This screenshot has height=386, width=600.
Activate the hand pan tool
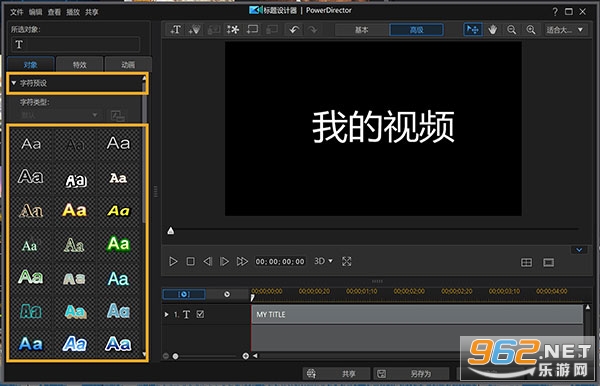point(492,29)
